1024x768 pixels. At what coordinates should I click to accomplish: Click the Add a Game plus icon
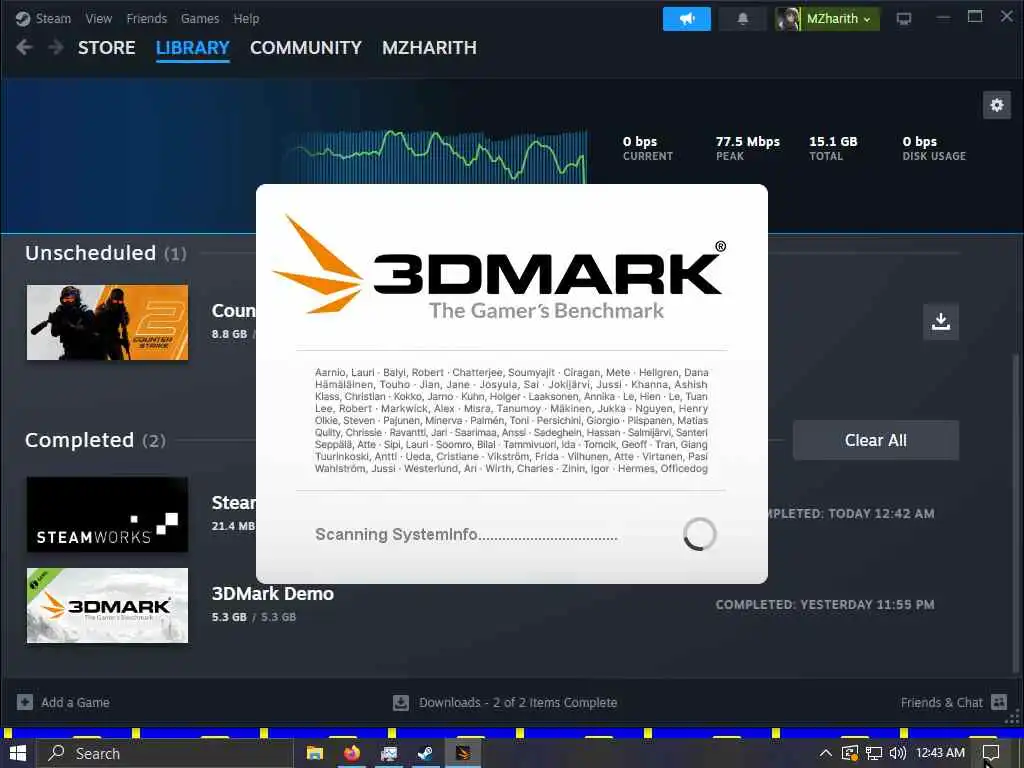(25, 702)
